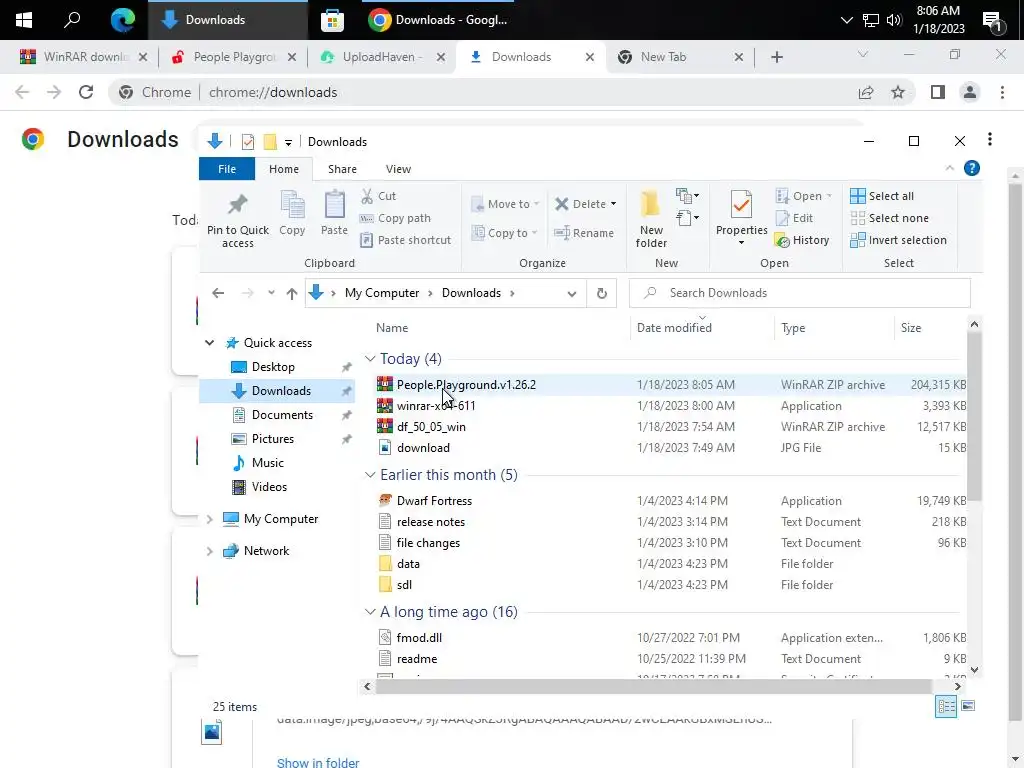
Task: Expand My Computer tree node
Action: 210,519
